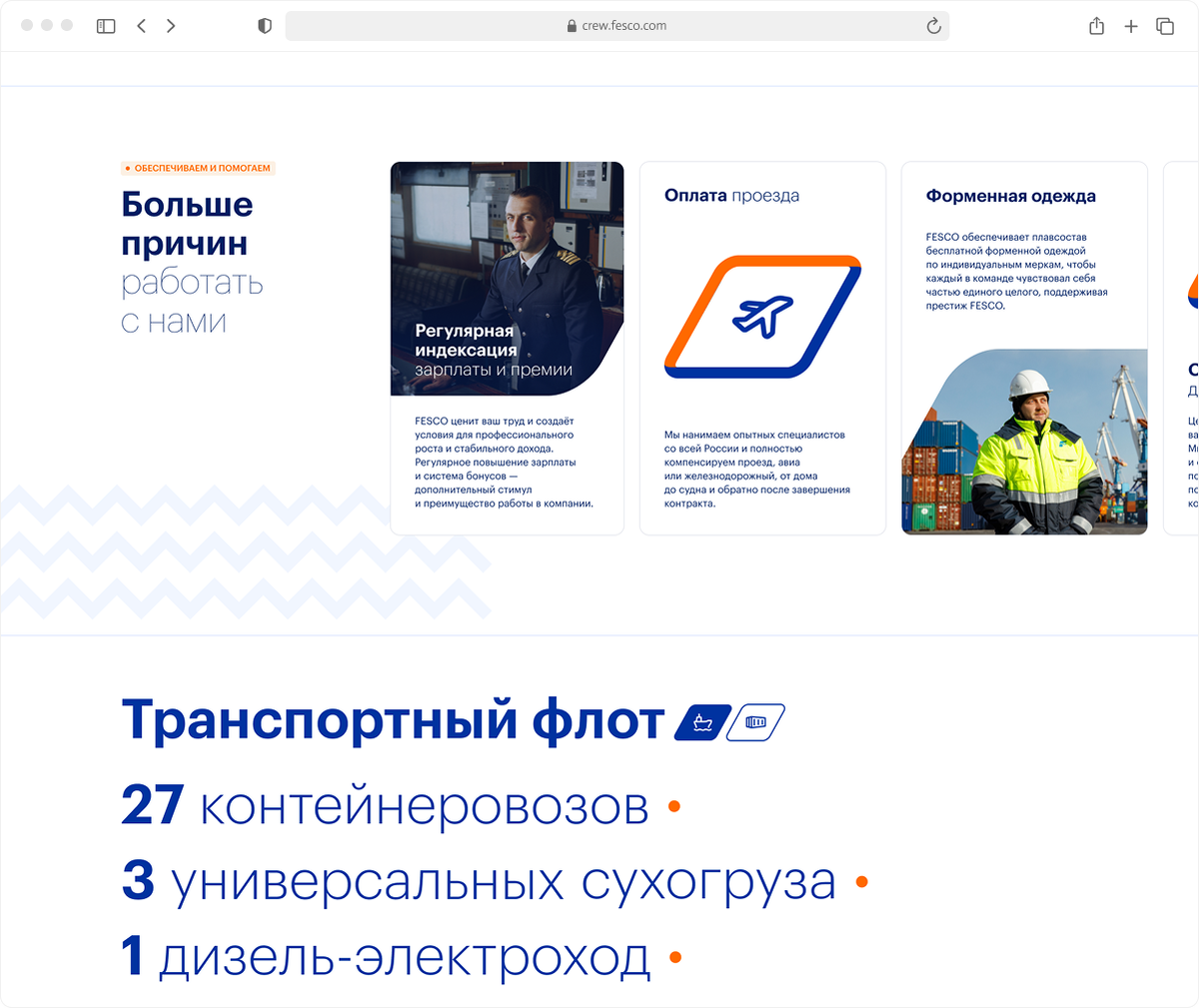This screenshot has height=1008, width=1199.
Task: Select the container icon toggle next to Транспортный флот
Action: point(755,722)
